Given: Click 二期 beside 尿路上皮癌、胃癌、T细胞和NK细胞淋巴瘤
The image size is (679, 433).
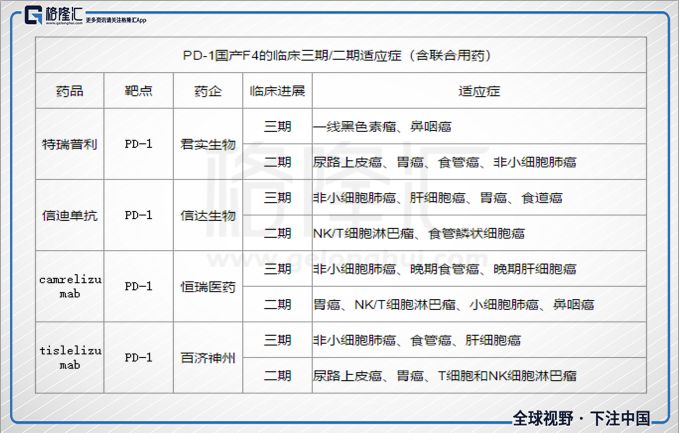Looking at the screenshot, I should [277, 375].
